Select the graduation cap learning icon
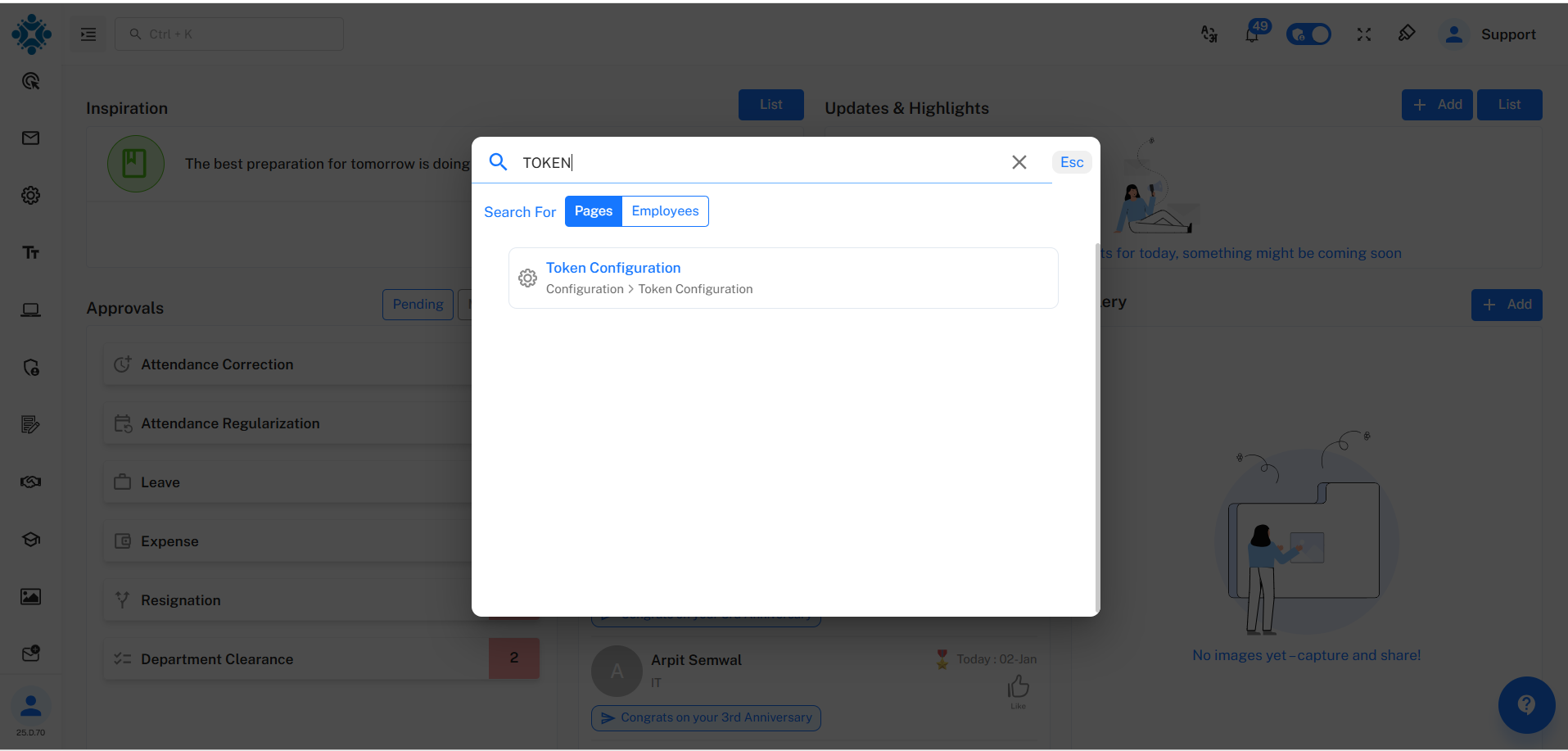Viewport: 1568px width, 751px height. (30, 539)
